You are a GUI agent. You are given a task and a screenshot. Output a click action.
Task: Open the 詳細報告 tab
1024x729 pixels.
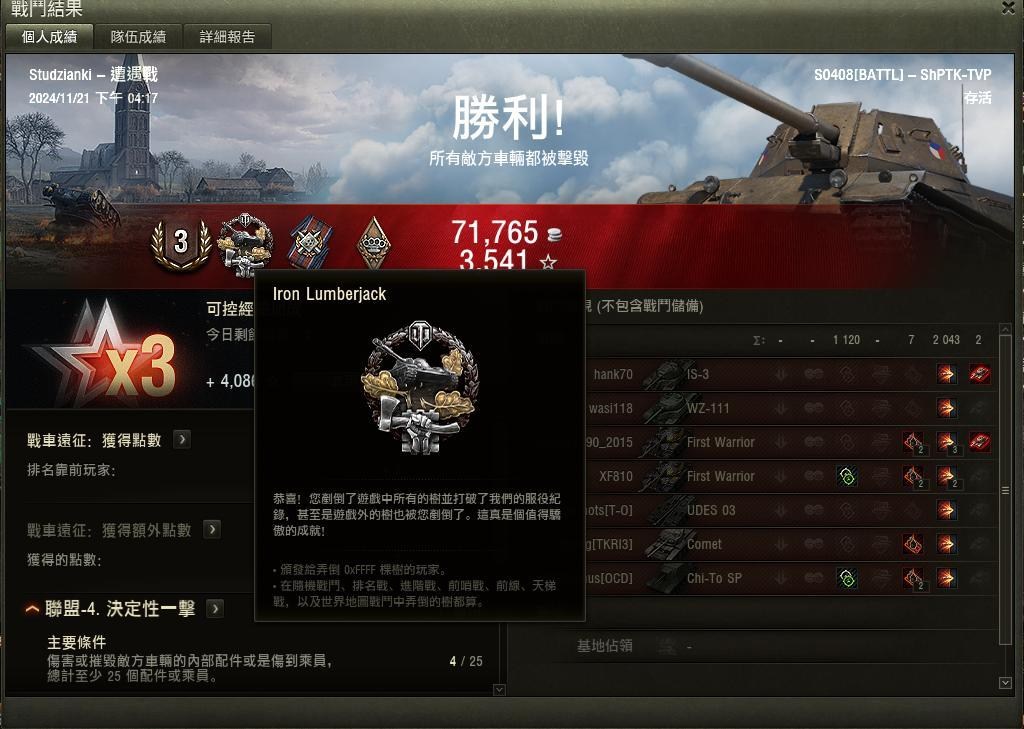coord(227,37)
